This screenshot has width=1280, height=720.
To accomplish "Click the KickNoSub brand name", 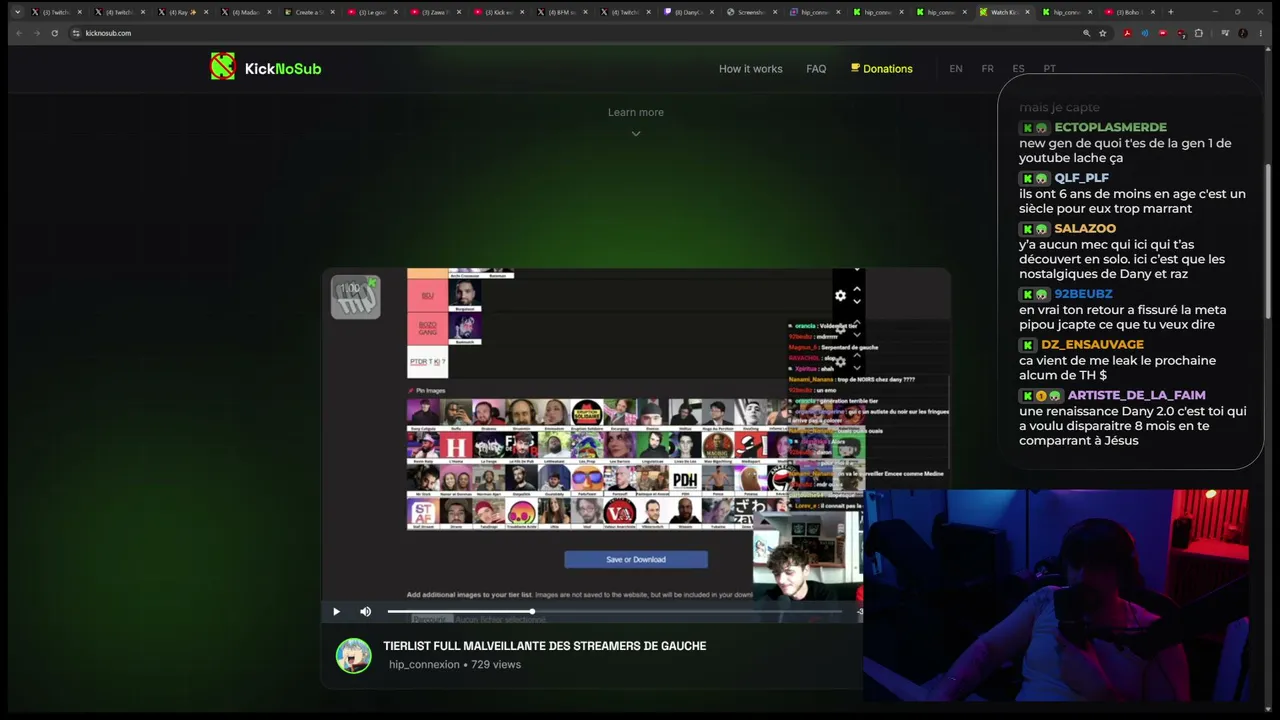I will pos(283,69).
